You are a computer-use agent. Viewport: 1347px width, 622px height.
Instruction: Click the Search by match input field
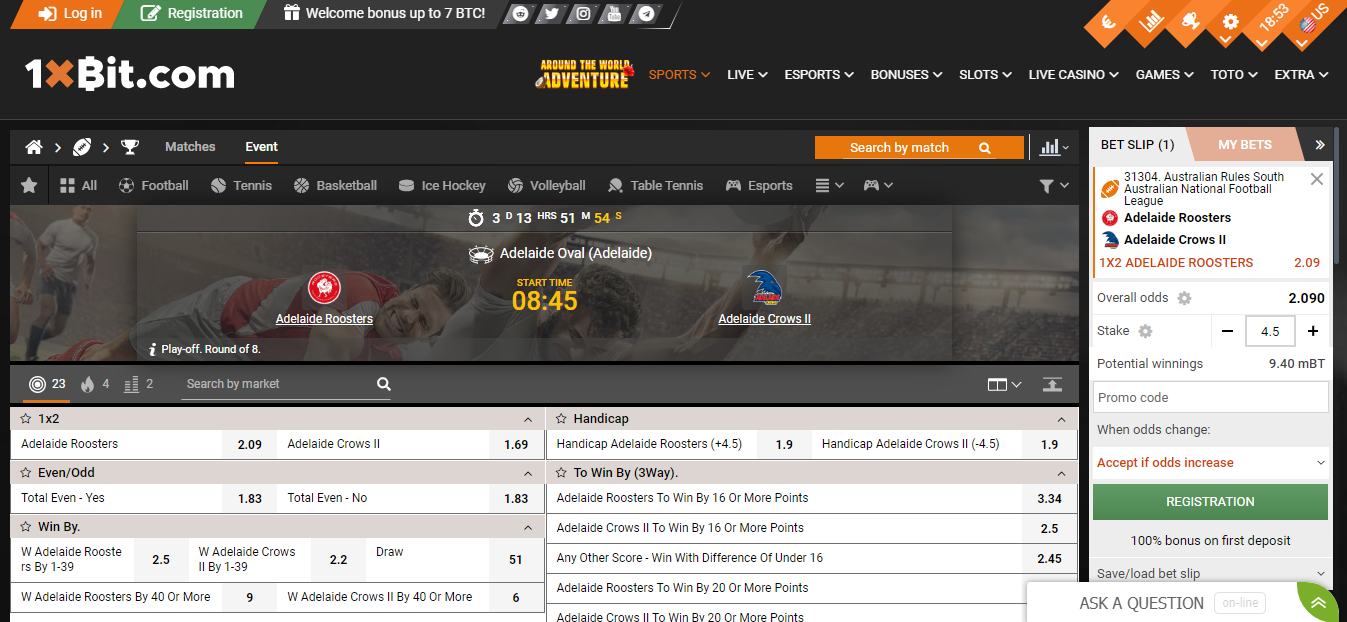click(x=908, y=147)
